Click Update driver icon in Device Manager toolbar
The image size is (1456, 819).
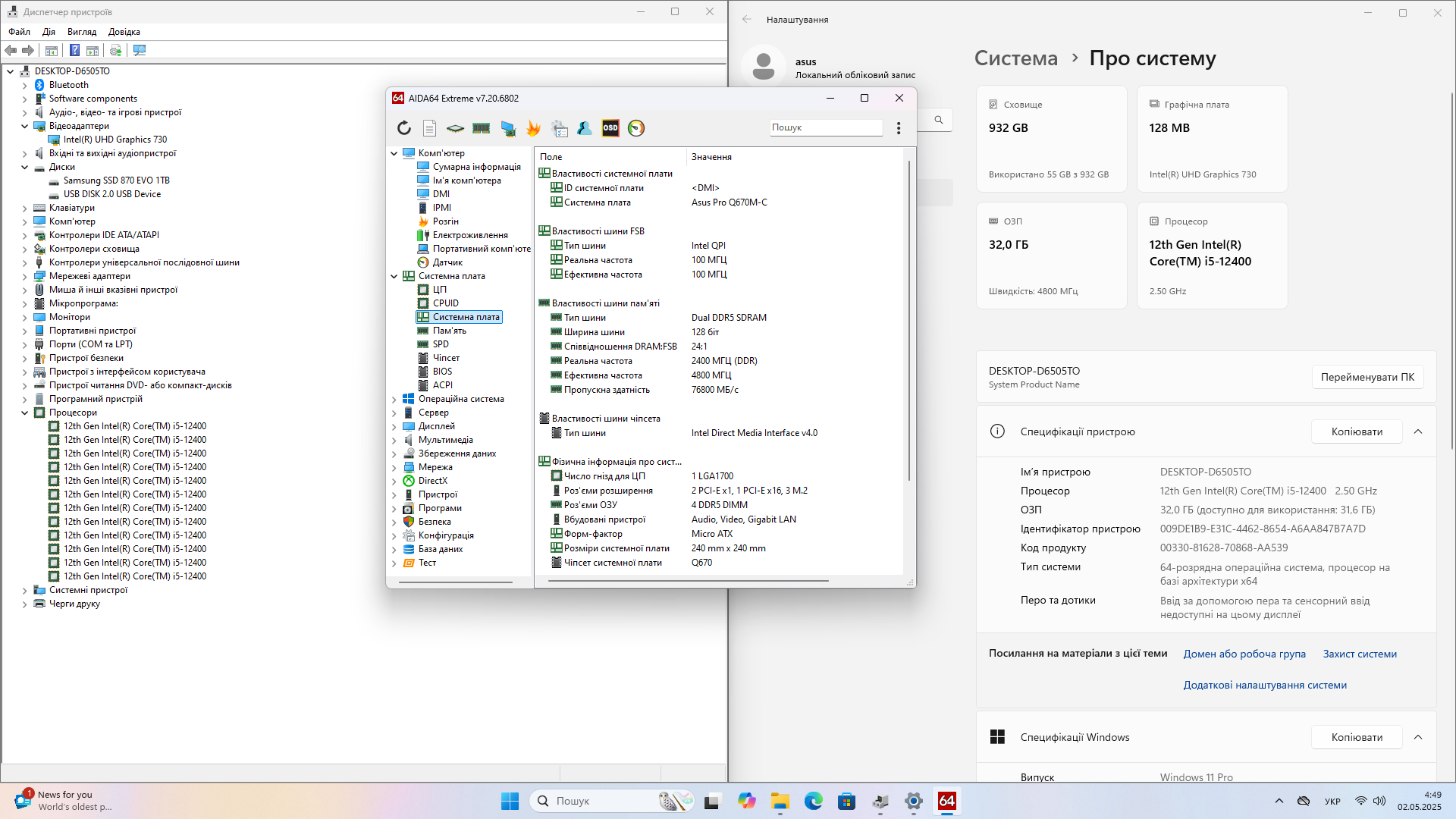pos(115,50)
